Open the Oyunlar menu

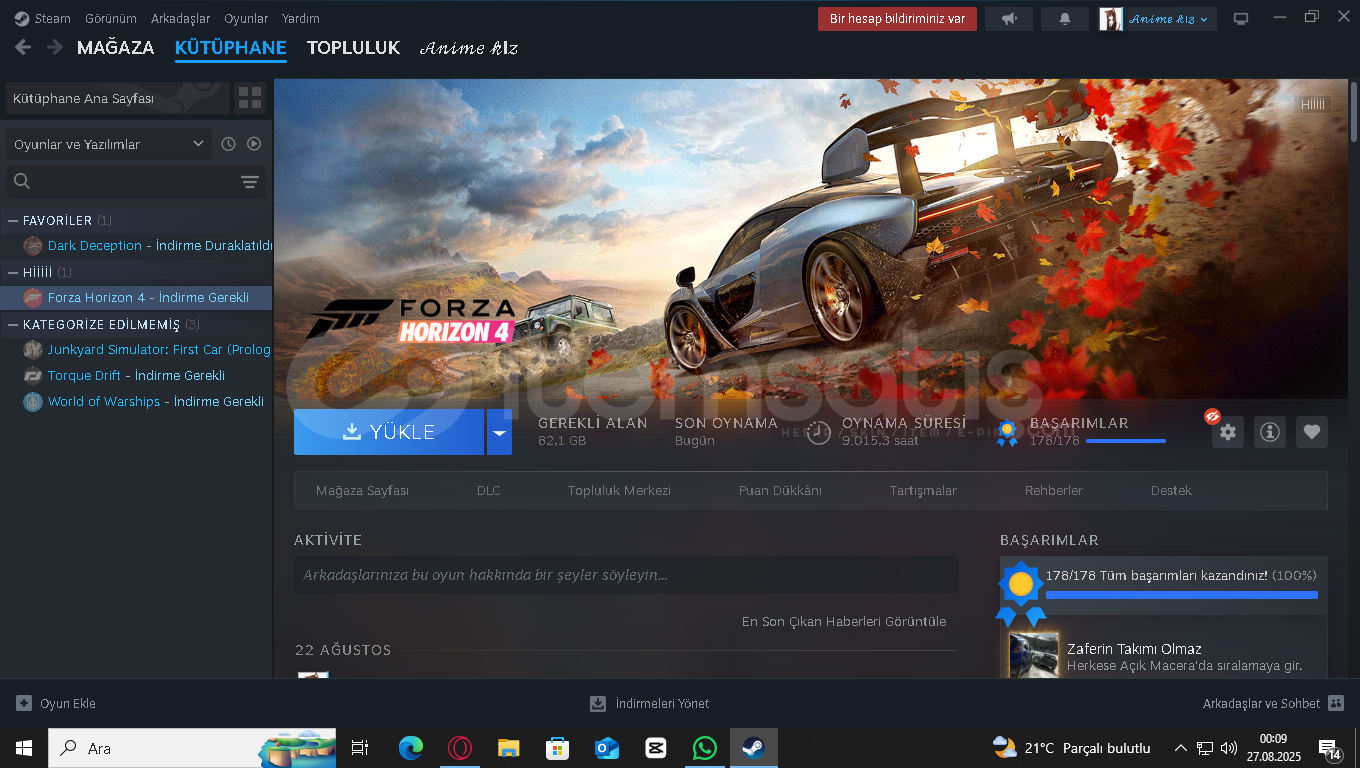pyautogui.click(x=246, y=19)
